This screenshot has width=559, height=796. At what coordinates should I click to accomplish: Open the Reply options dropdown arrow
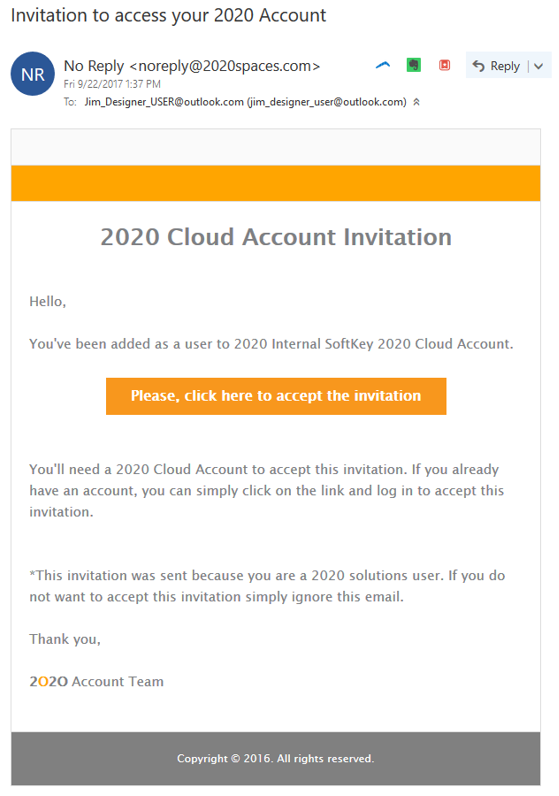coord(539,66)
